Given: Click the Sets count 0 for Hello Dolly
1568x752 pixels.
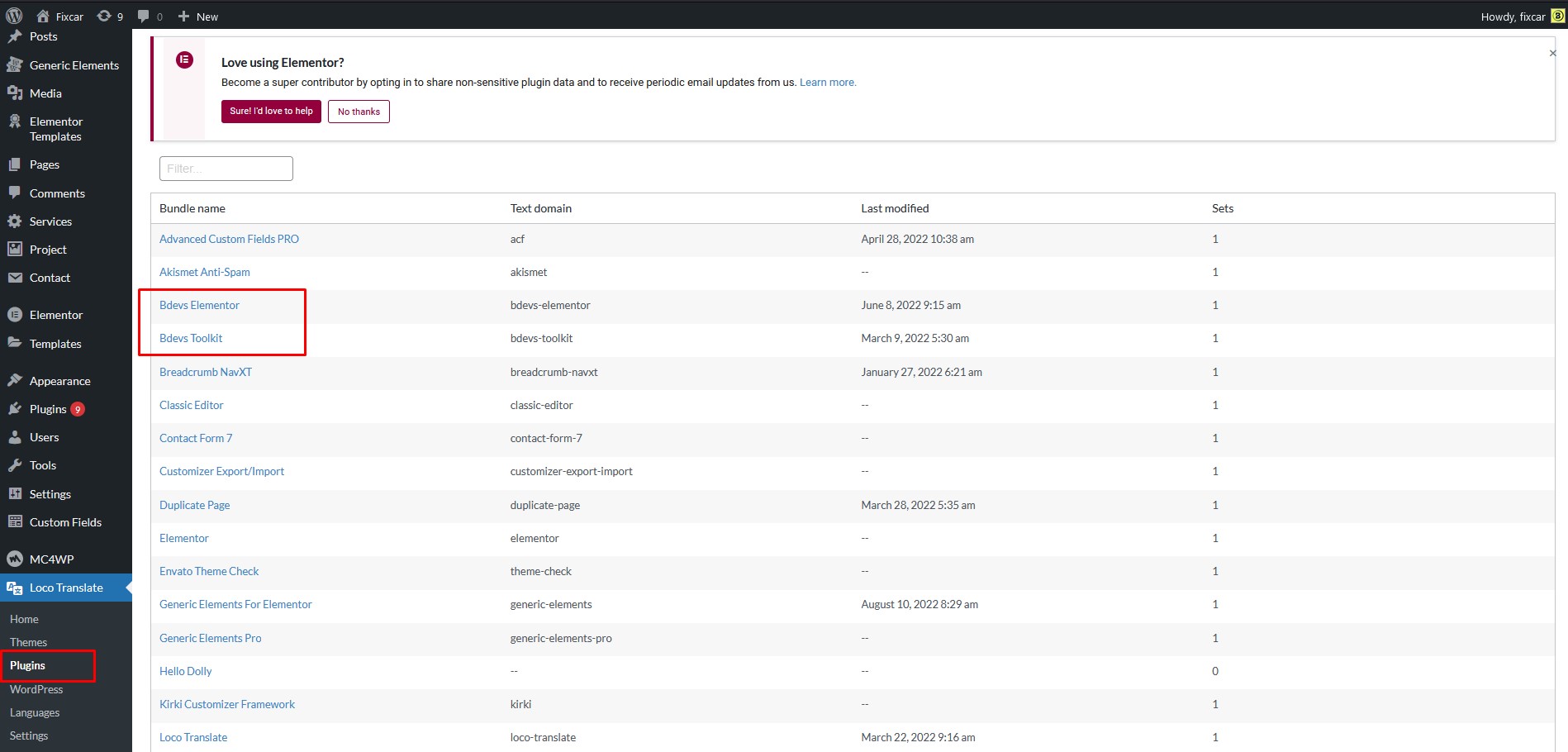Looking at the screenshot, I should click(1215, 671).
